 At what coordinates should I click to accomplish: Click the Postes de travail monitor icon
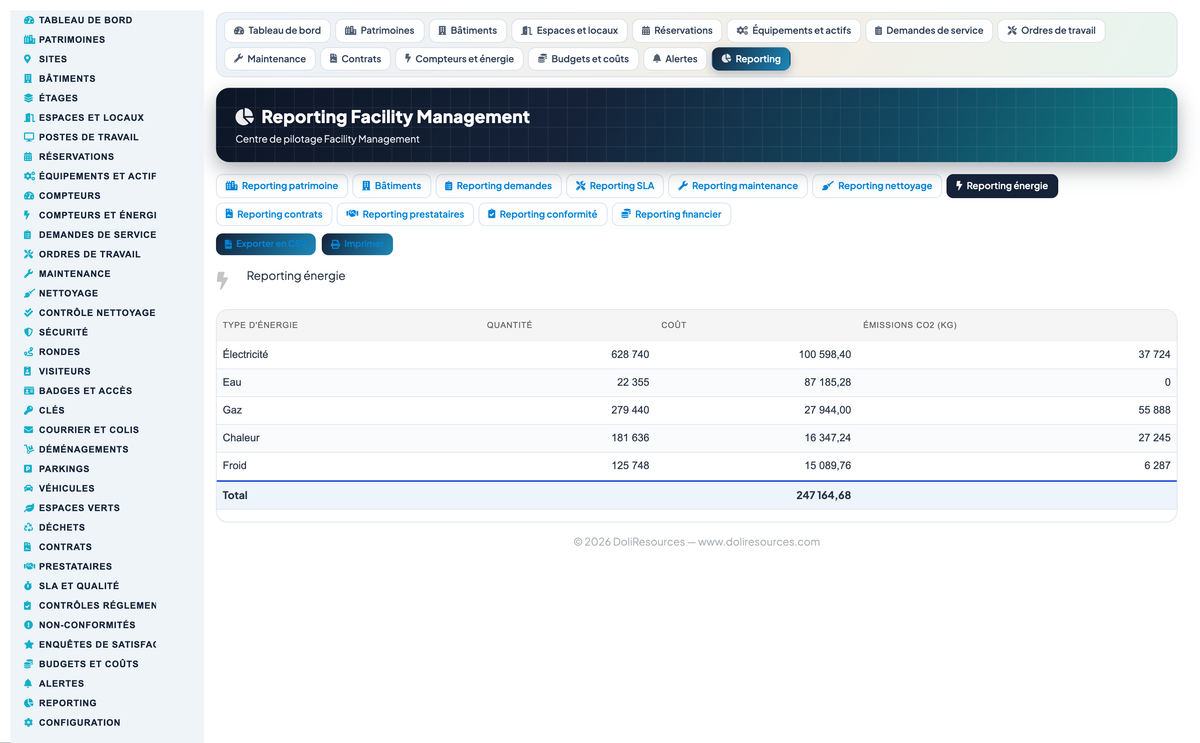click(29, 137)
